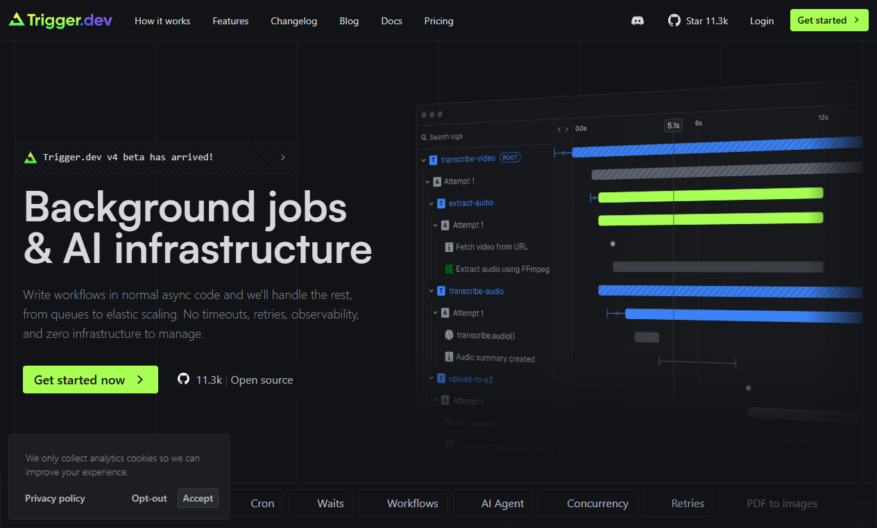Collapse the extract-audio tree row
Viewport: 877px width, 528px height.
coord(431,204)
